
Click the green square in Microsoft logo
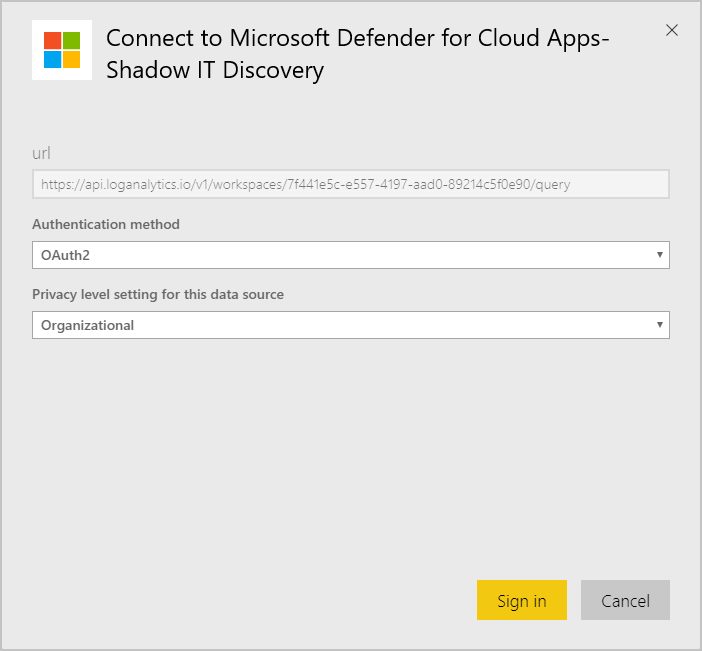tap(72, 40)
